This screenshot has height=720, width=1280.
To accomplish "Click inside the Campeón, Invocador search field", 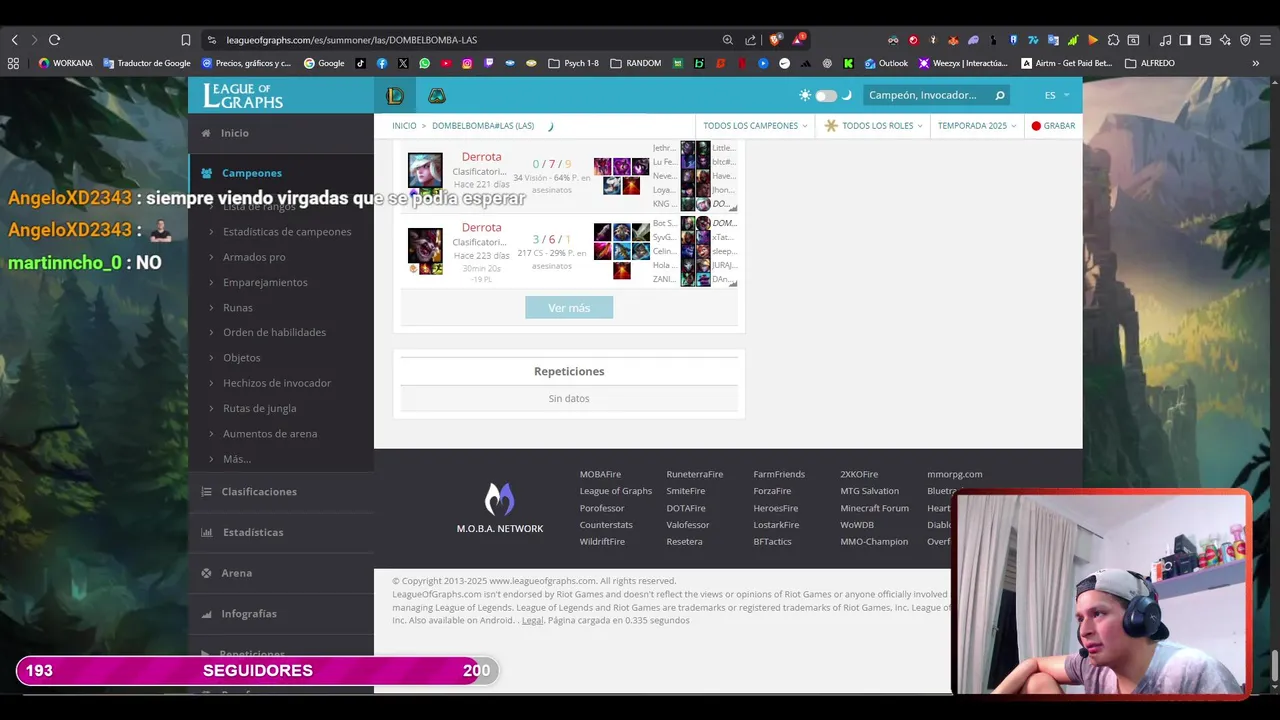I will tap(925, 95).
